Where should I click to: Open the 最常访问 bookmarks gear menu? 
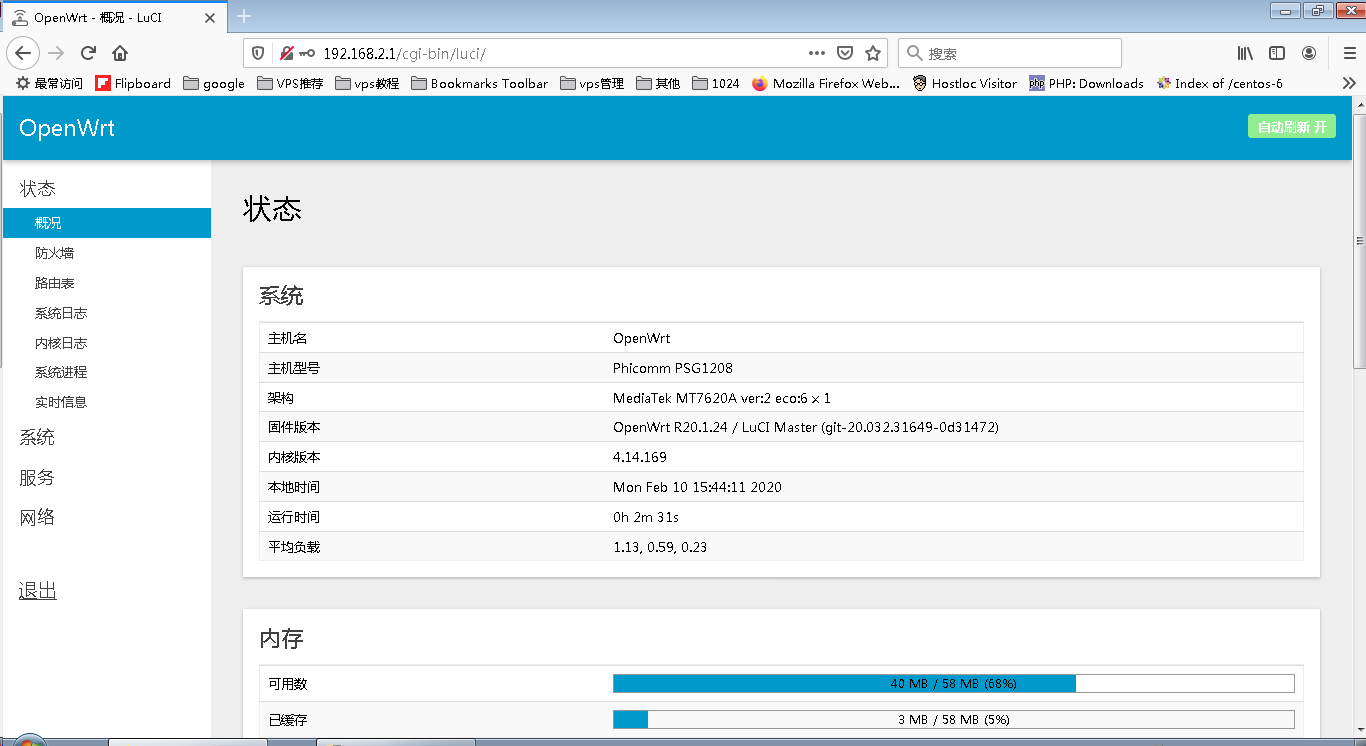[x=49, y=83]
